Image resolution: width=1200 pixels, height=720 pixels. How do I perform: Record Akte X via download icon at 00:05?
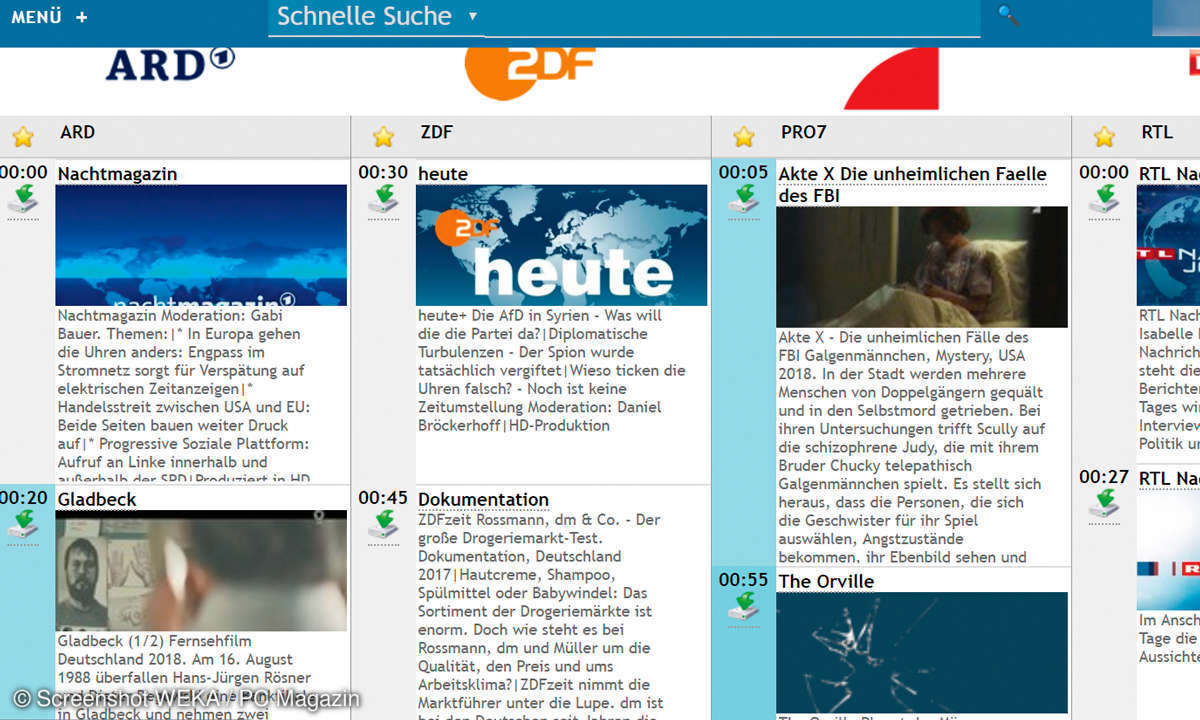743,200
